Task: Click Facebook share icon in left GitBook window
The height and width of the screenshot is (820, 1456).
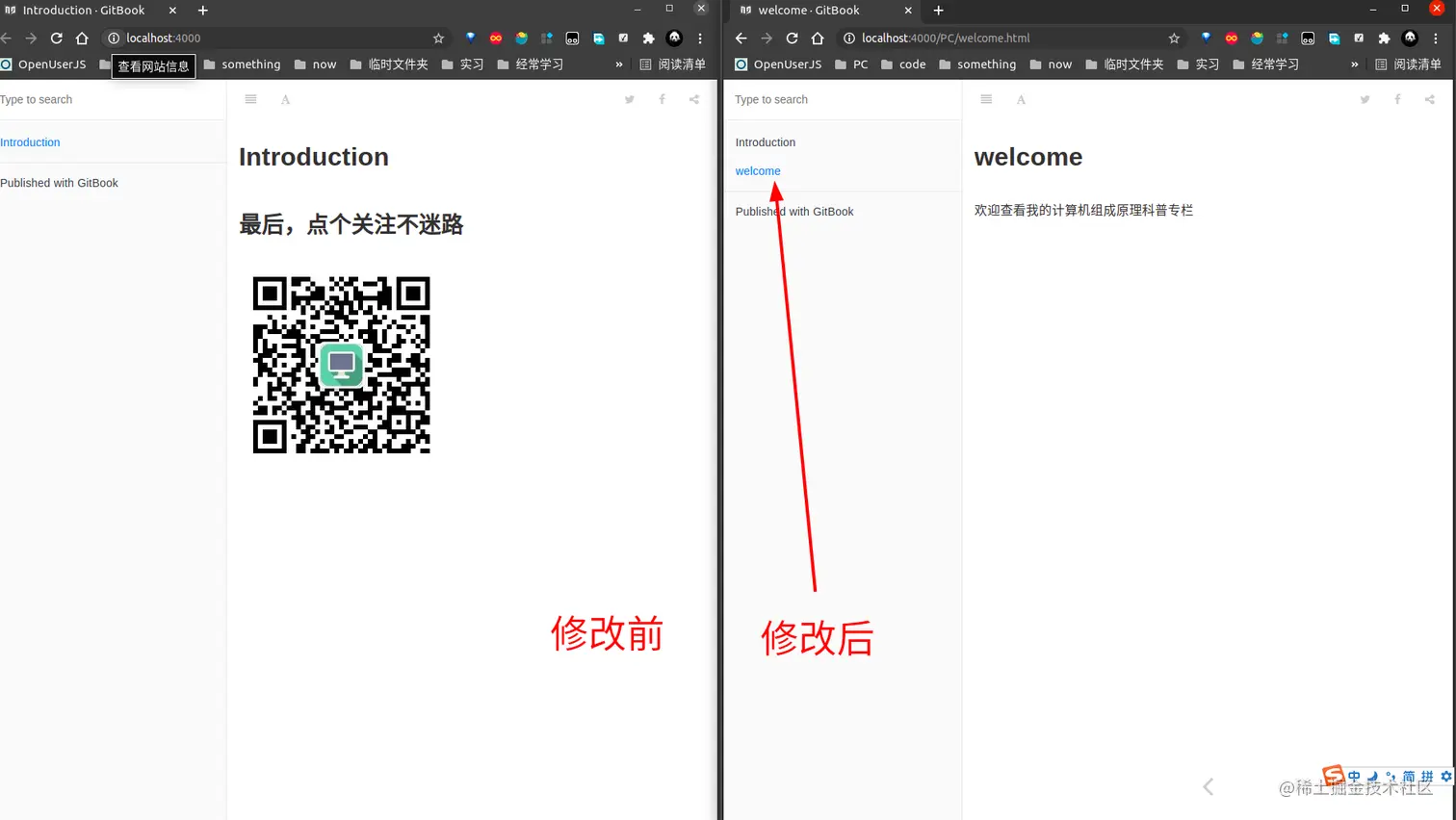Action: click(x=662, y=99)
